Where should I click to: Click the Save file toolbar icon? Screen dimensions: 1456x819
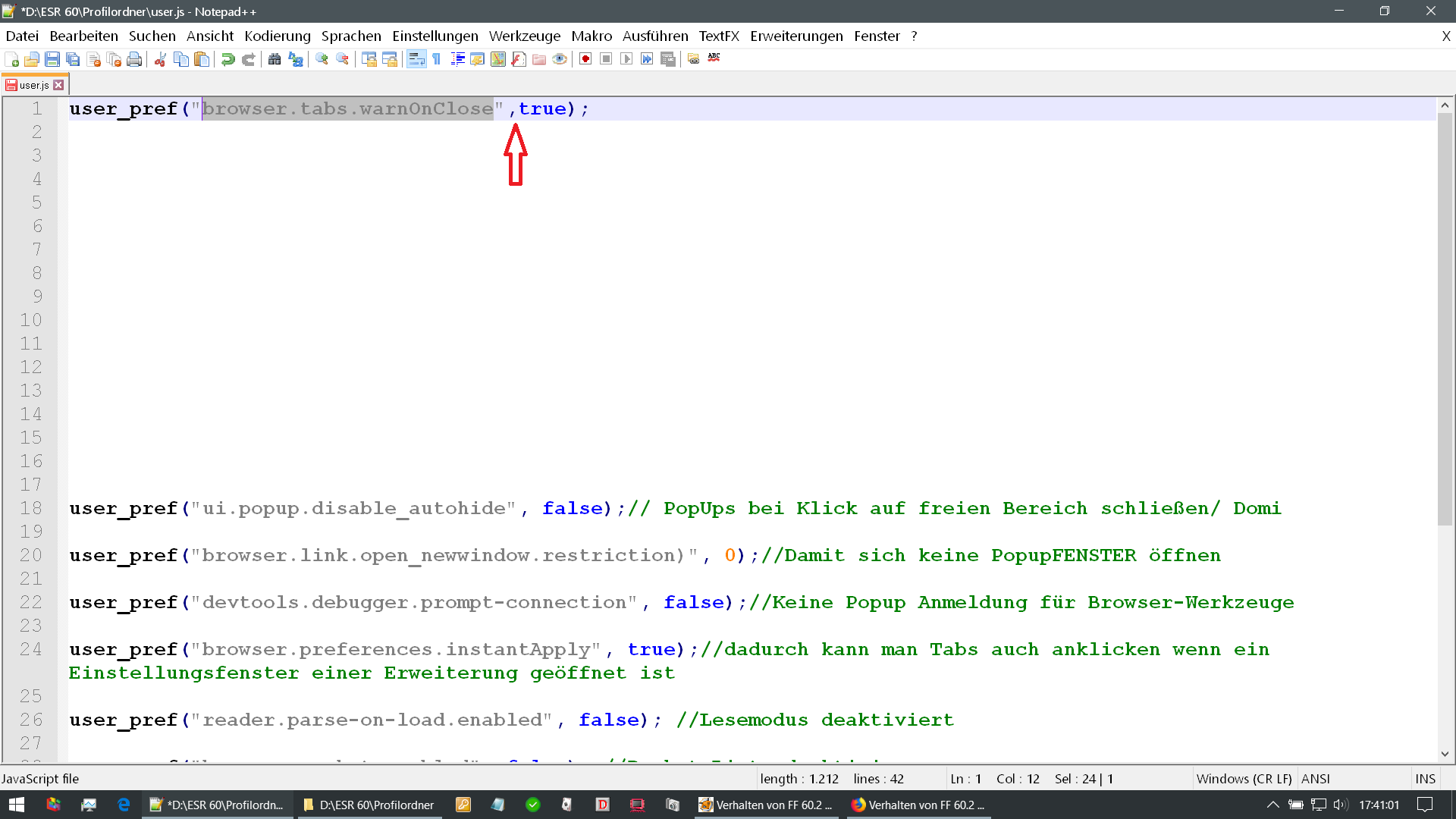[x=52, y=59]
